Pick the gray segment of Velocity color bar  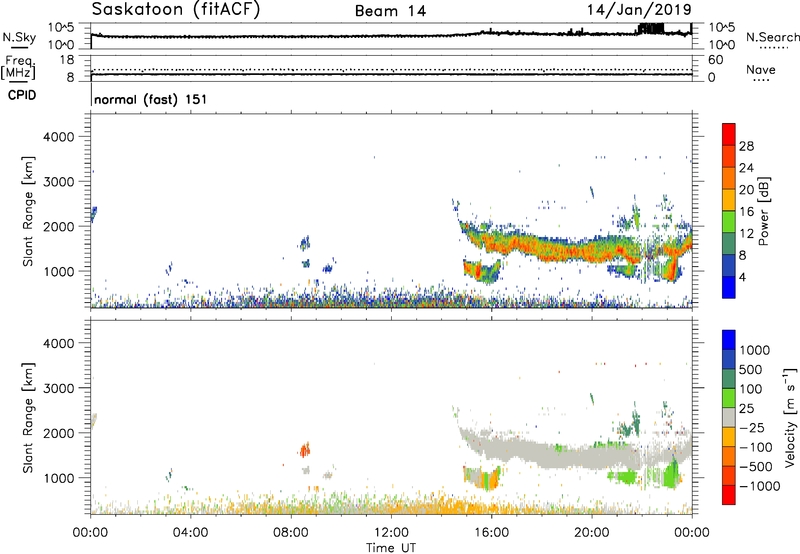(x=729, y=418)
